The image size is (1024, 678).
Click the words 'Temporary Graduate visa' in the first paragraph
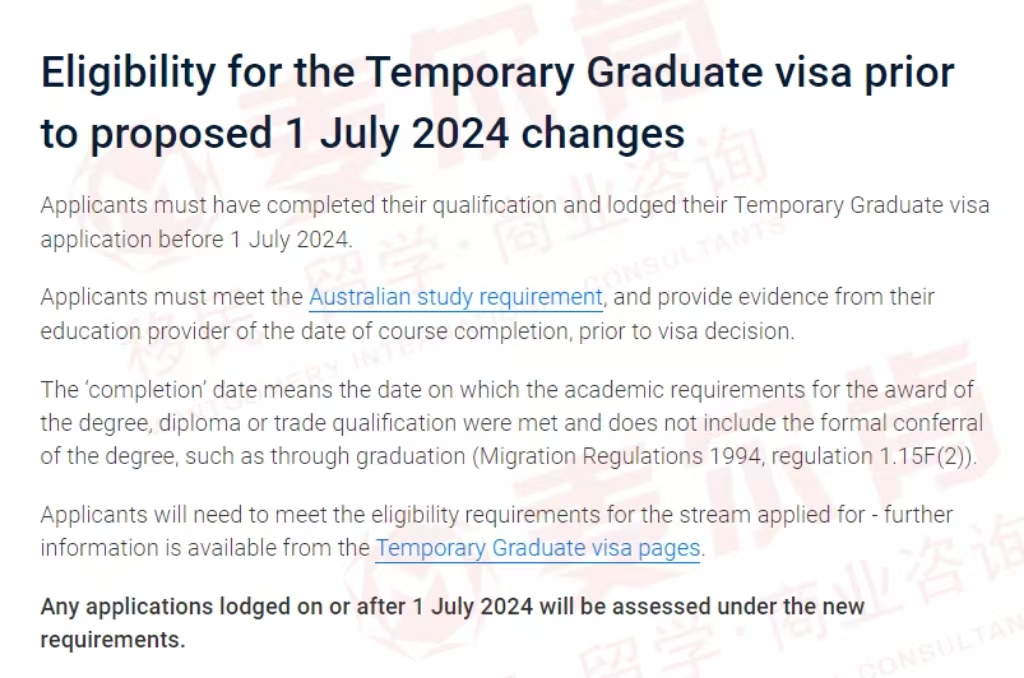coord(861,206)
